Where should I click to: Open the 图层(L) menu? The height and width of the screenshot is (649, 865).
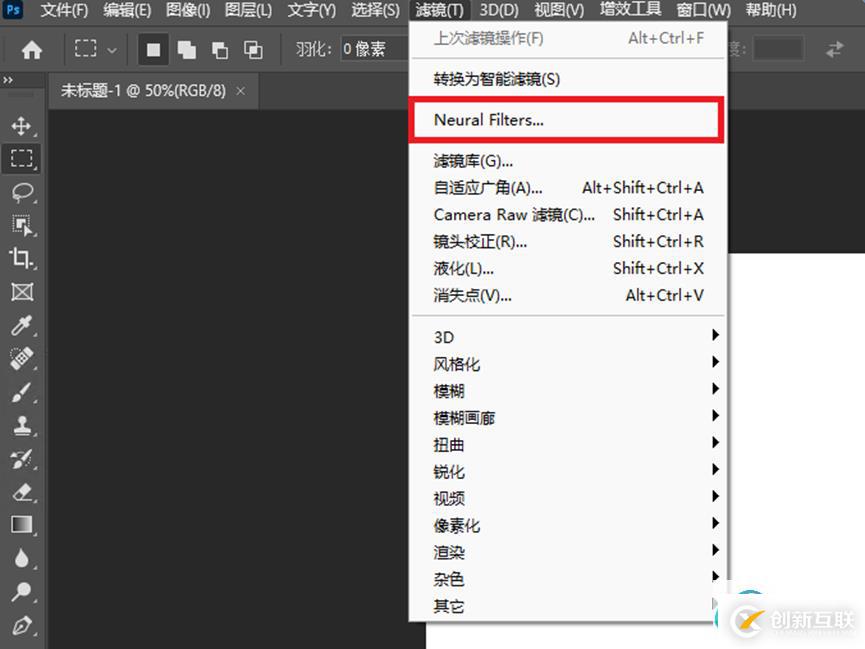click(248, 10)
